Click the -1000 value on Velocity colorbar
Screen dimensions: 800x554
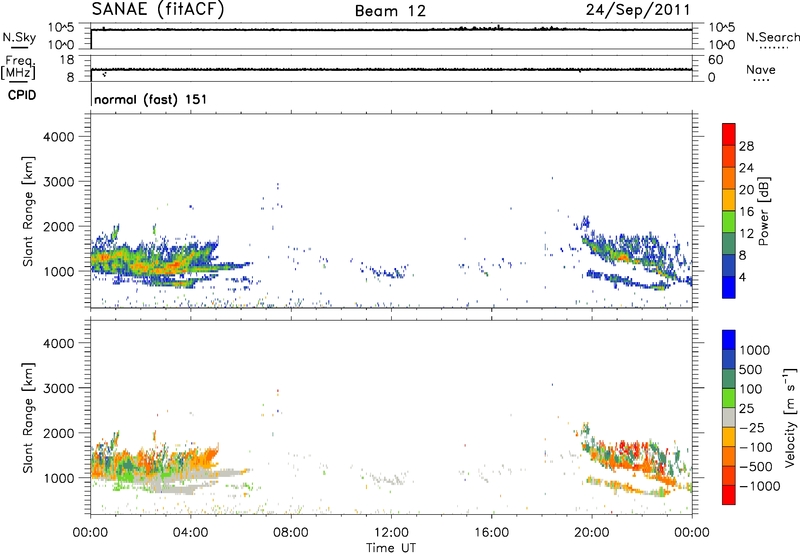click(760, 486)
